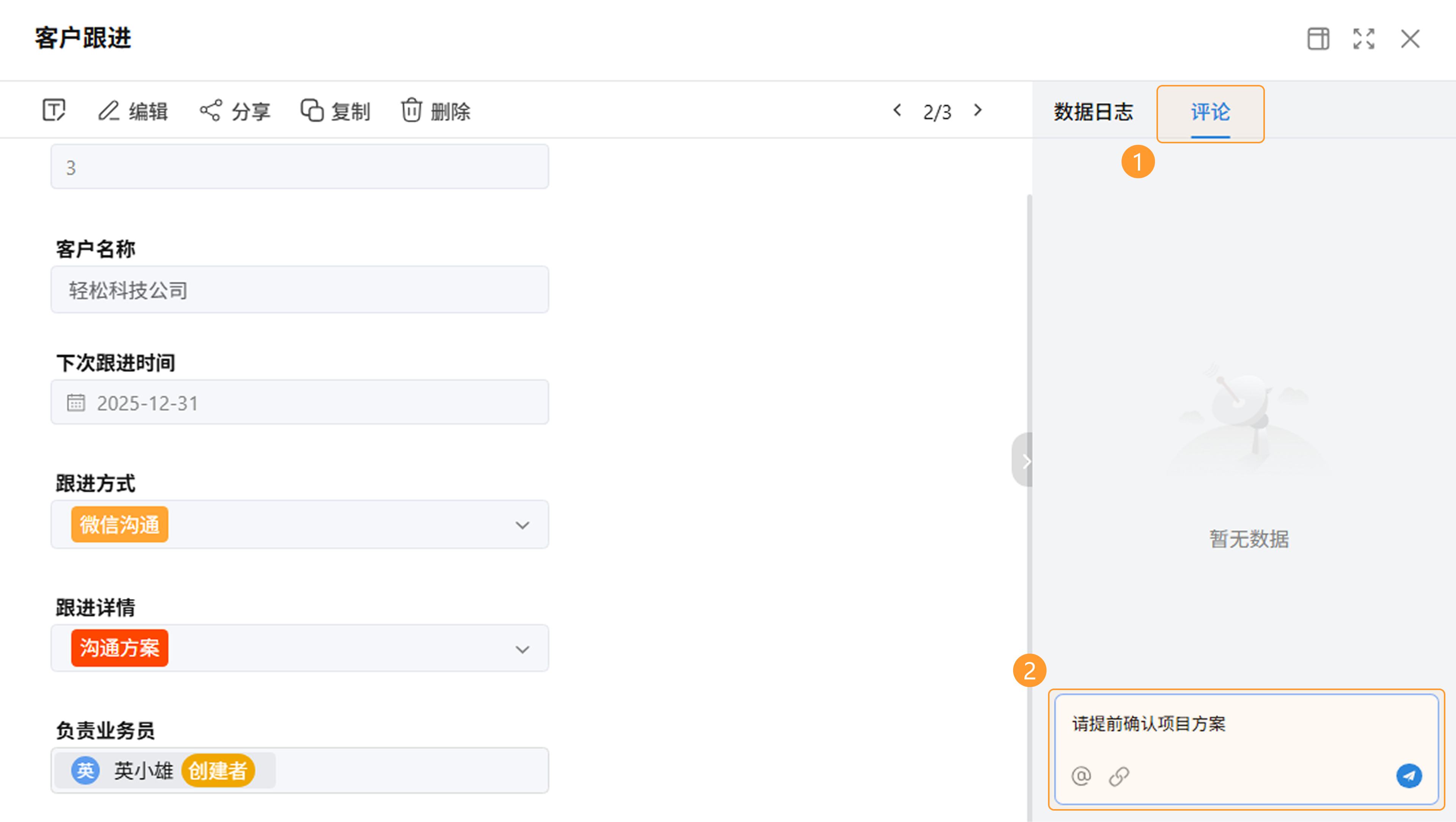Click the text format icon in toolbar
Image resolution: width=1456 pixels, height=822 pixels.
tap(54, 110)
